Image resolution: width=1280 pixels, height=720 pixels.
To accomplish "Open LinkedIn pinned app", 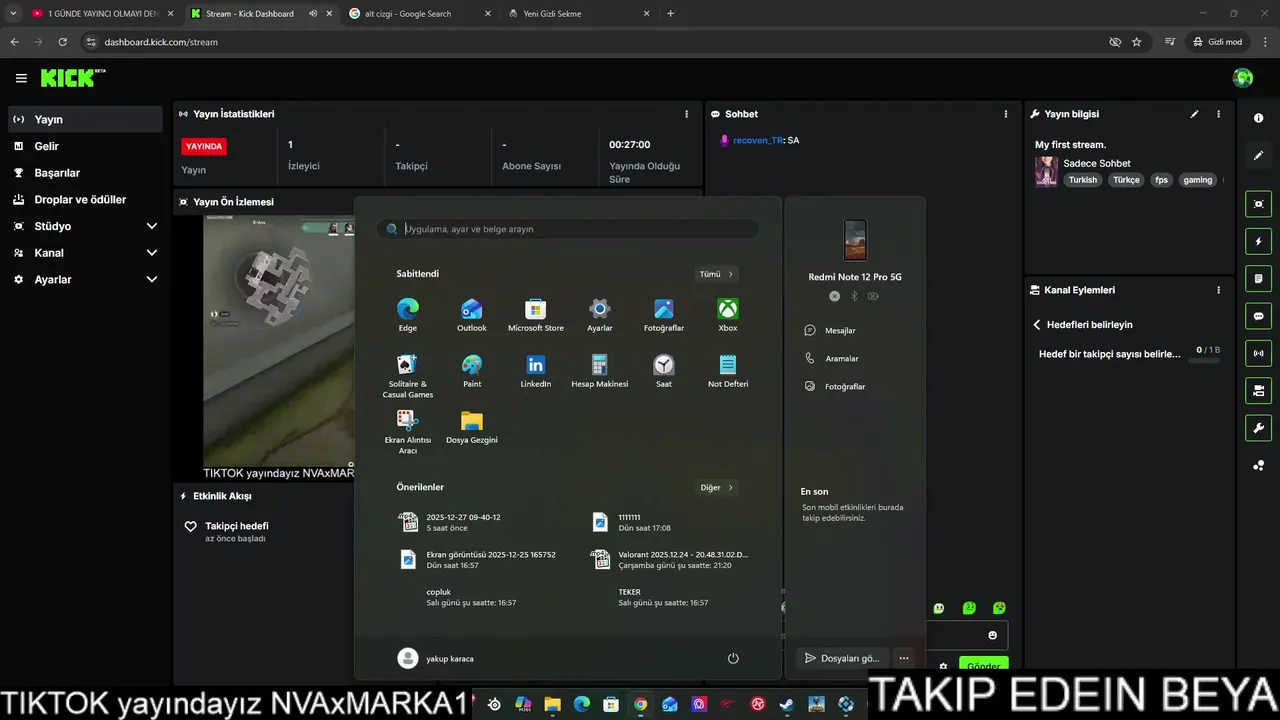I will (x=536, y=371).
